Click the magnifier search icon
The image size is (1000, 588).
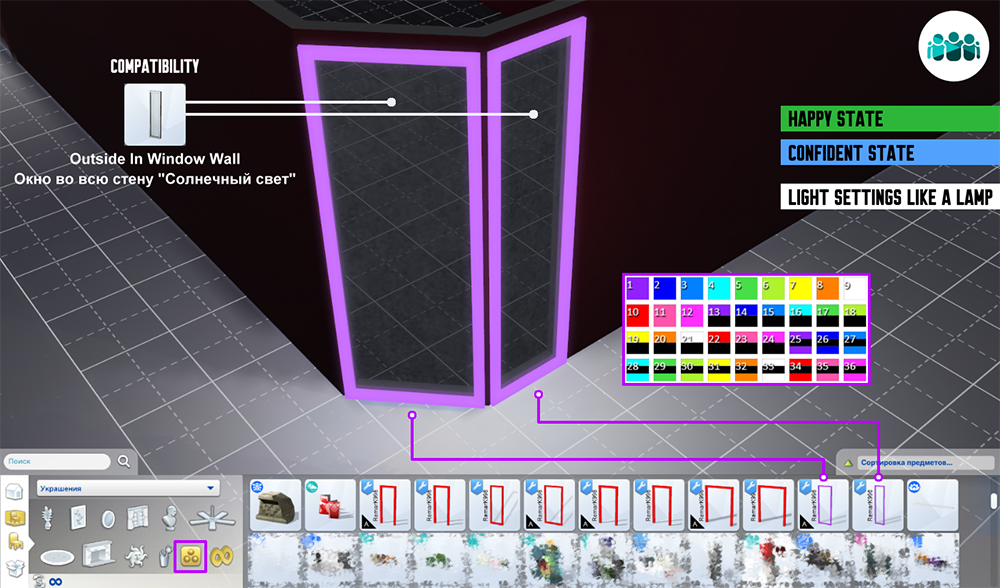124,461
